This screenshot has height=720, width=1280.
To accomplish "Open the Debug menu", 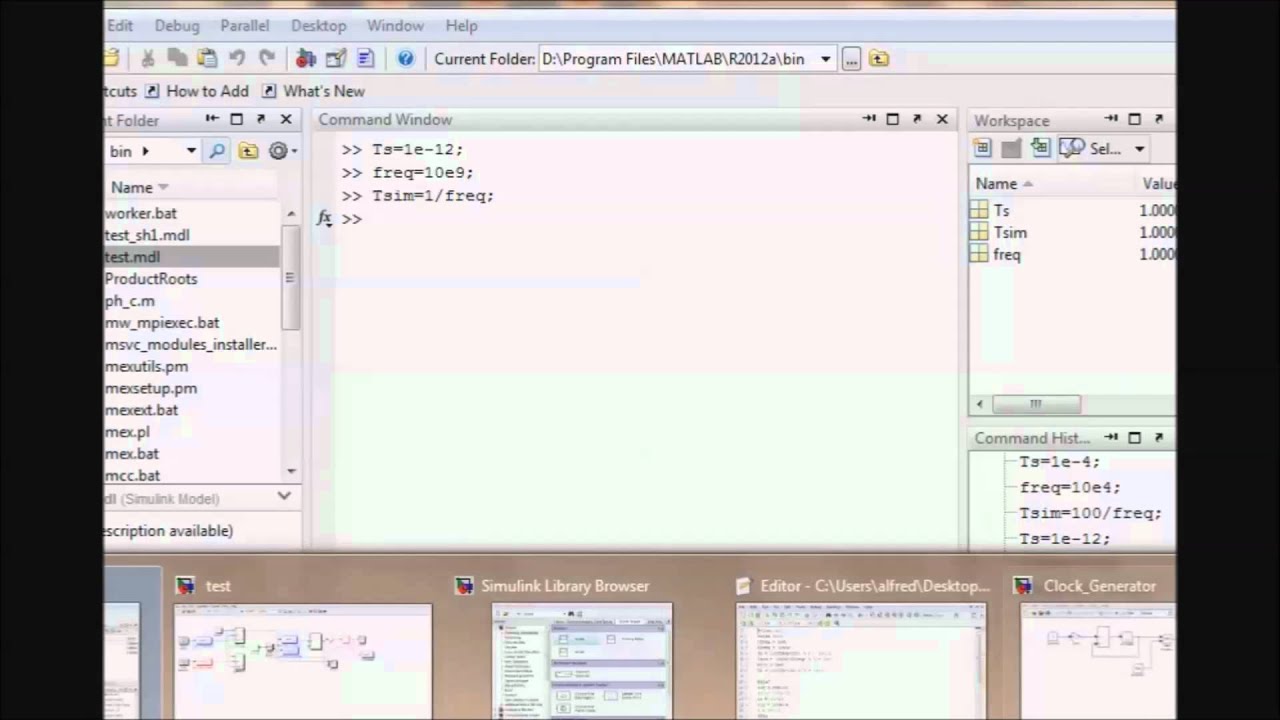I will 177,26.
